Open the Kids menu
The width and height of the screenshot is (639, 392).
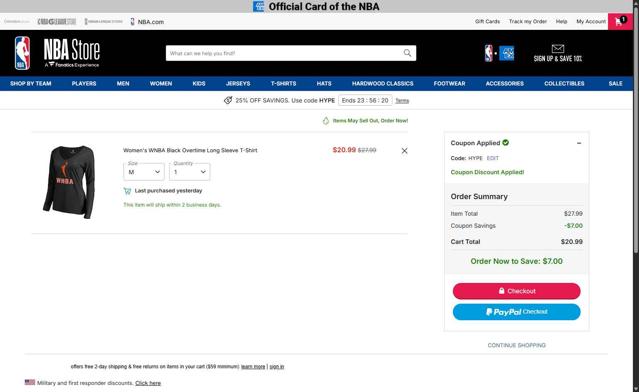(199, 84)
